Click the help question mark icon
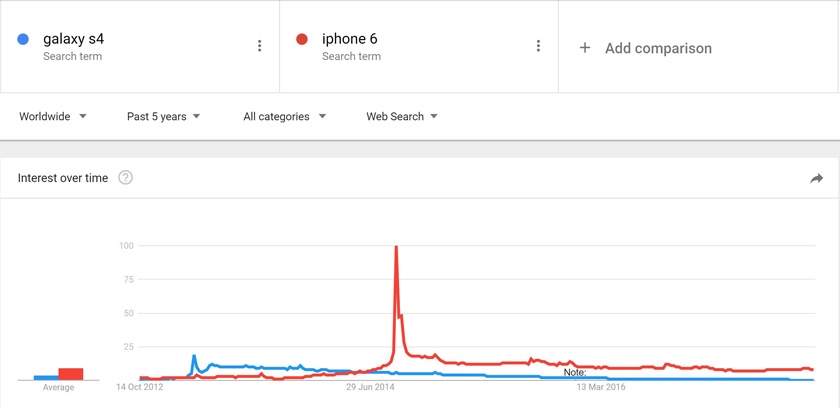Screen dimensions: 840x408 (125, 178)
